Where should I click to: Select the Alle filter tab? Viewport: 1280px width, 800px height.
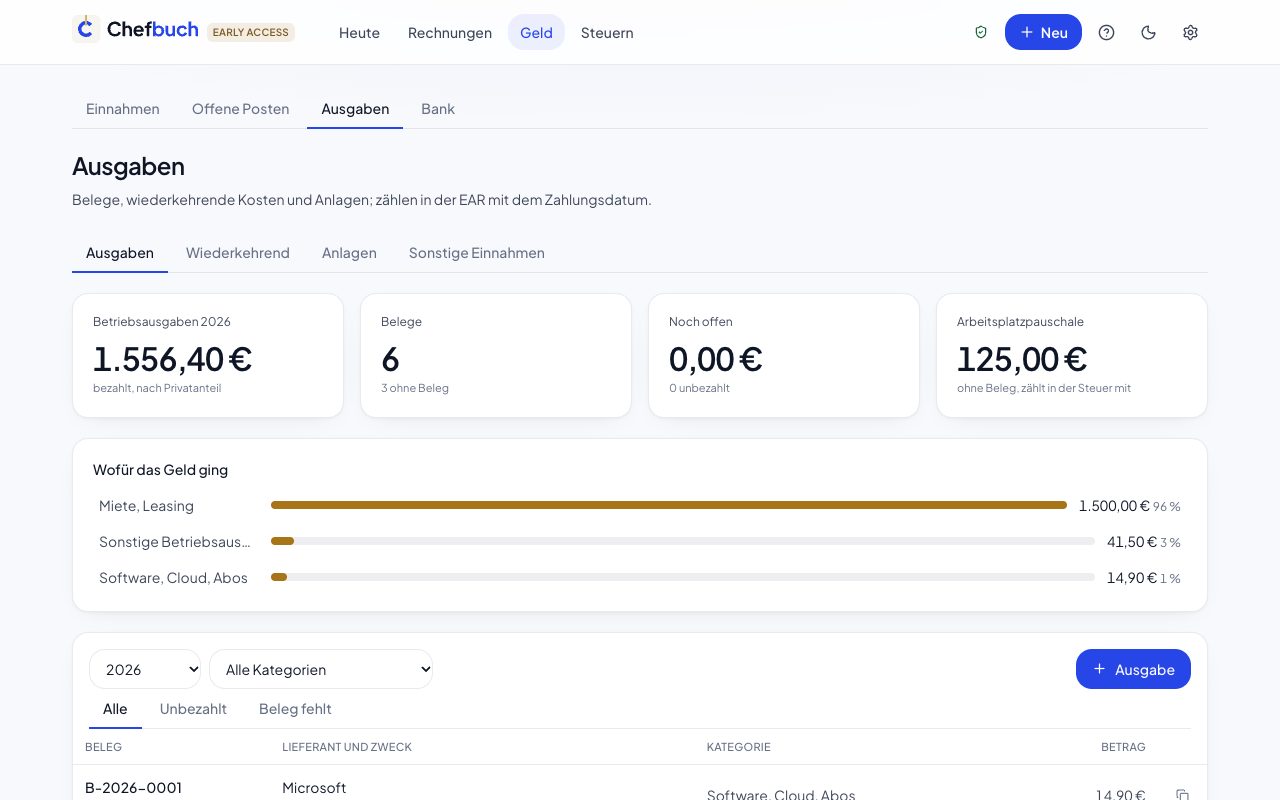115,709
